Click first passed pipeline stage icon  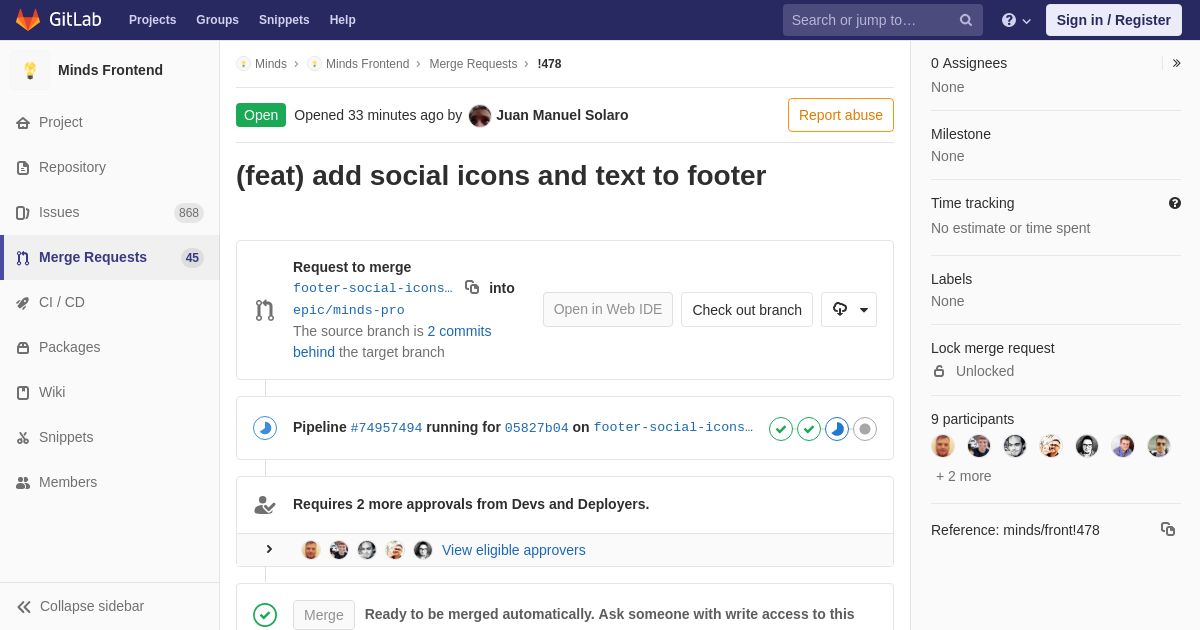click(781, 429)
